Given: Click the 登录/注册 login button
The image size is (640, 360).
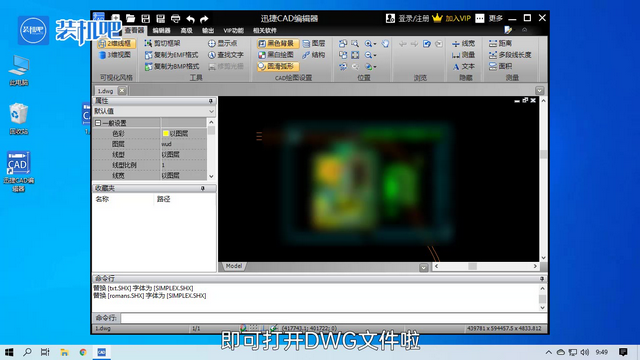Looking at the screenshot, I should click(x=407, y=18).
